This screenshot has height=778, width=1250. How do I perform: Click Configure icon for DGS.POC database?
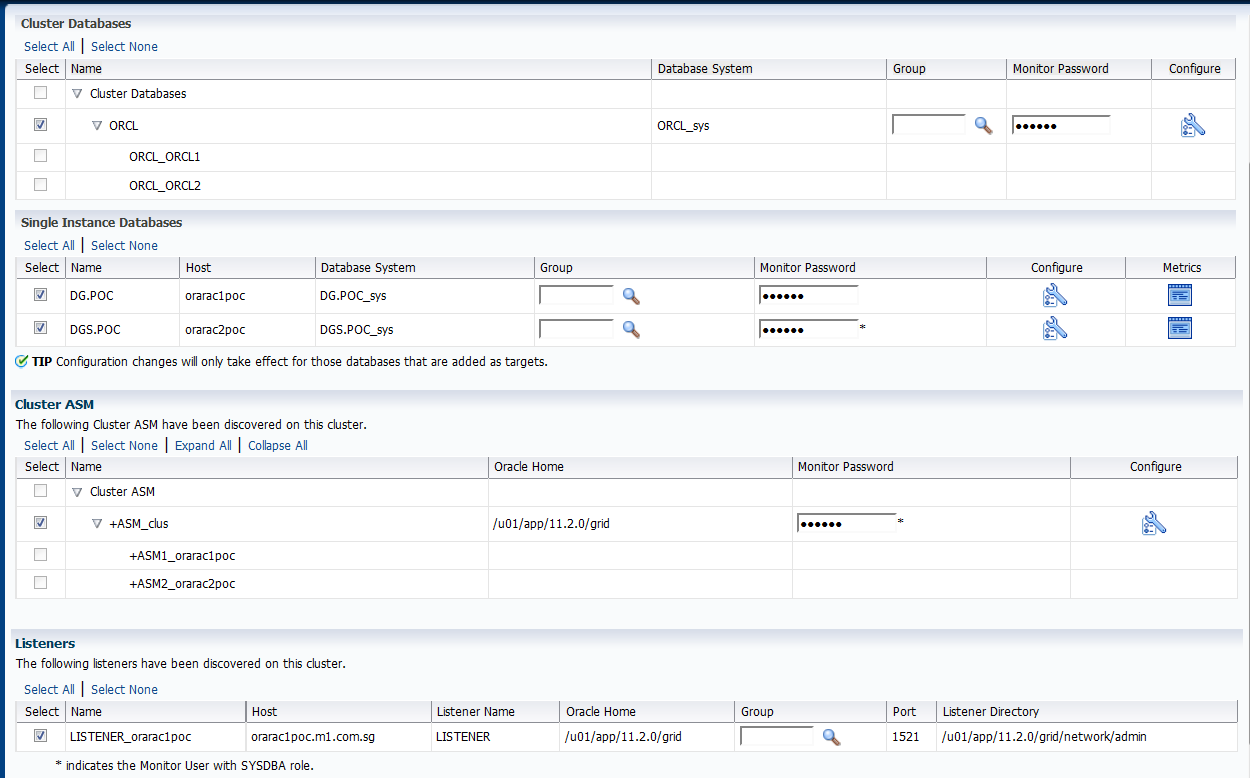coord(1055,328)
